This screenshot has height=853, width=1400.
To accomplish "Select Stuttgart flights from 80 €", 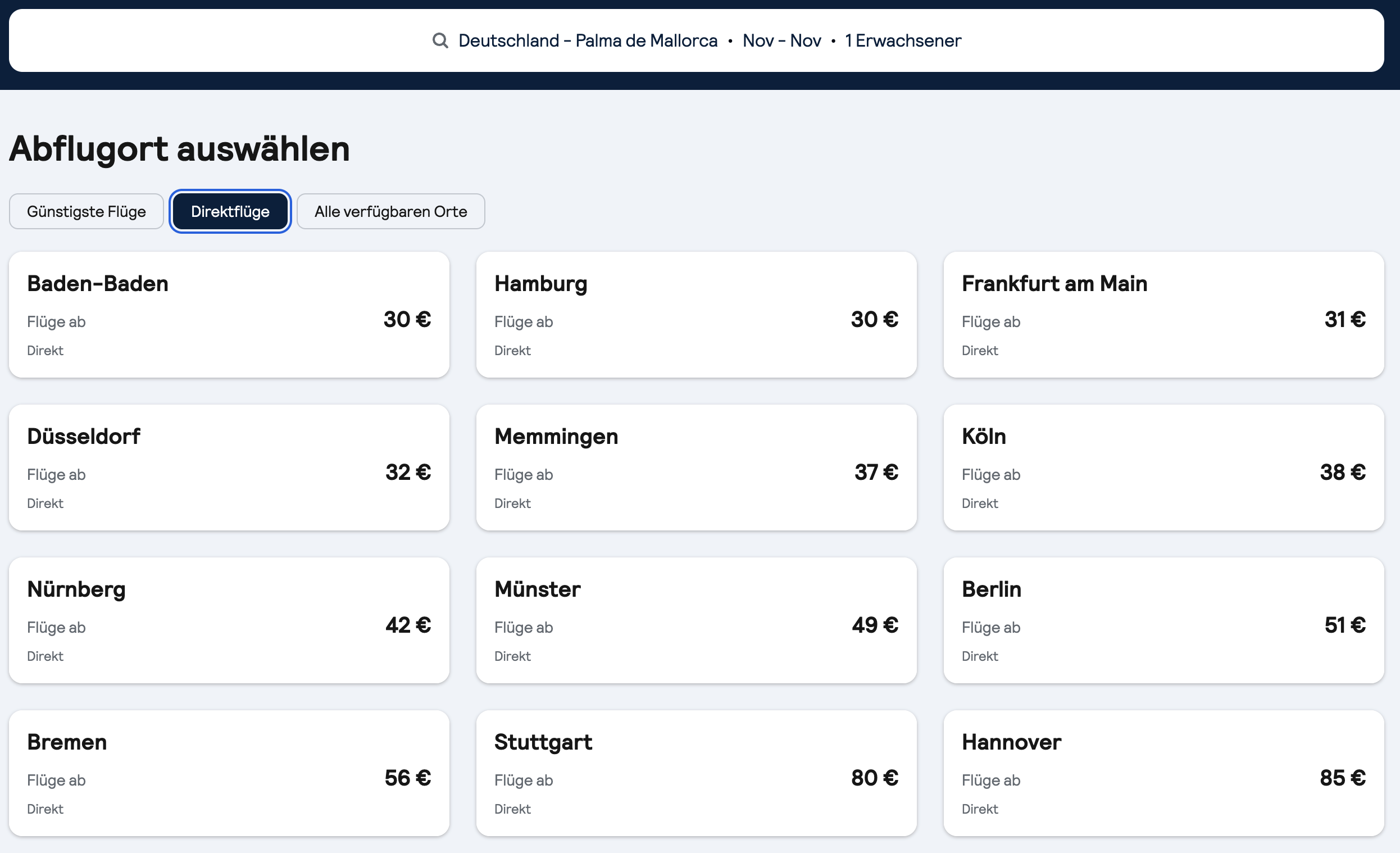I will pos(696,773).
